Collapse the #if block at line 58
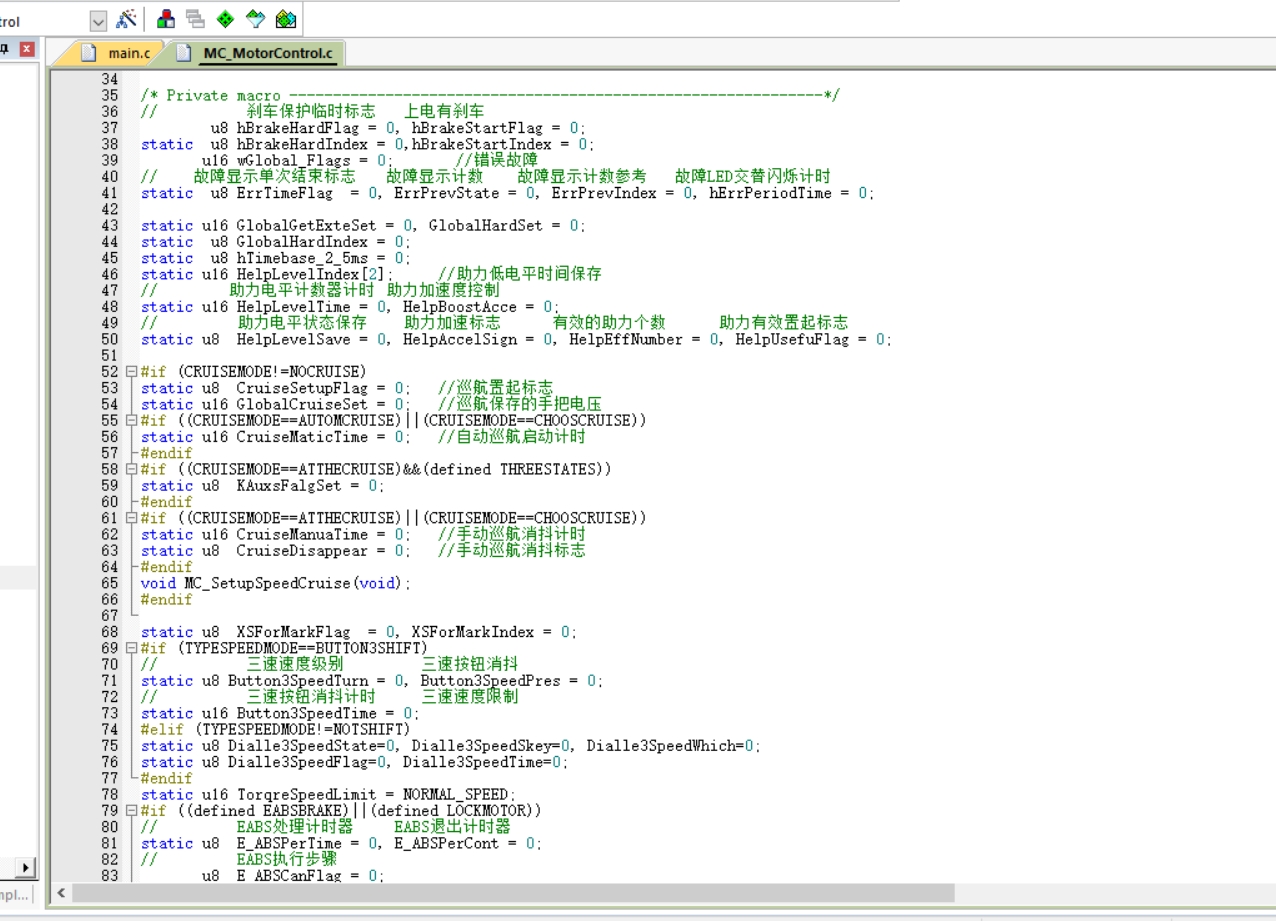Screen dimensions: 1276x921 (131, 469)
